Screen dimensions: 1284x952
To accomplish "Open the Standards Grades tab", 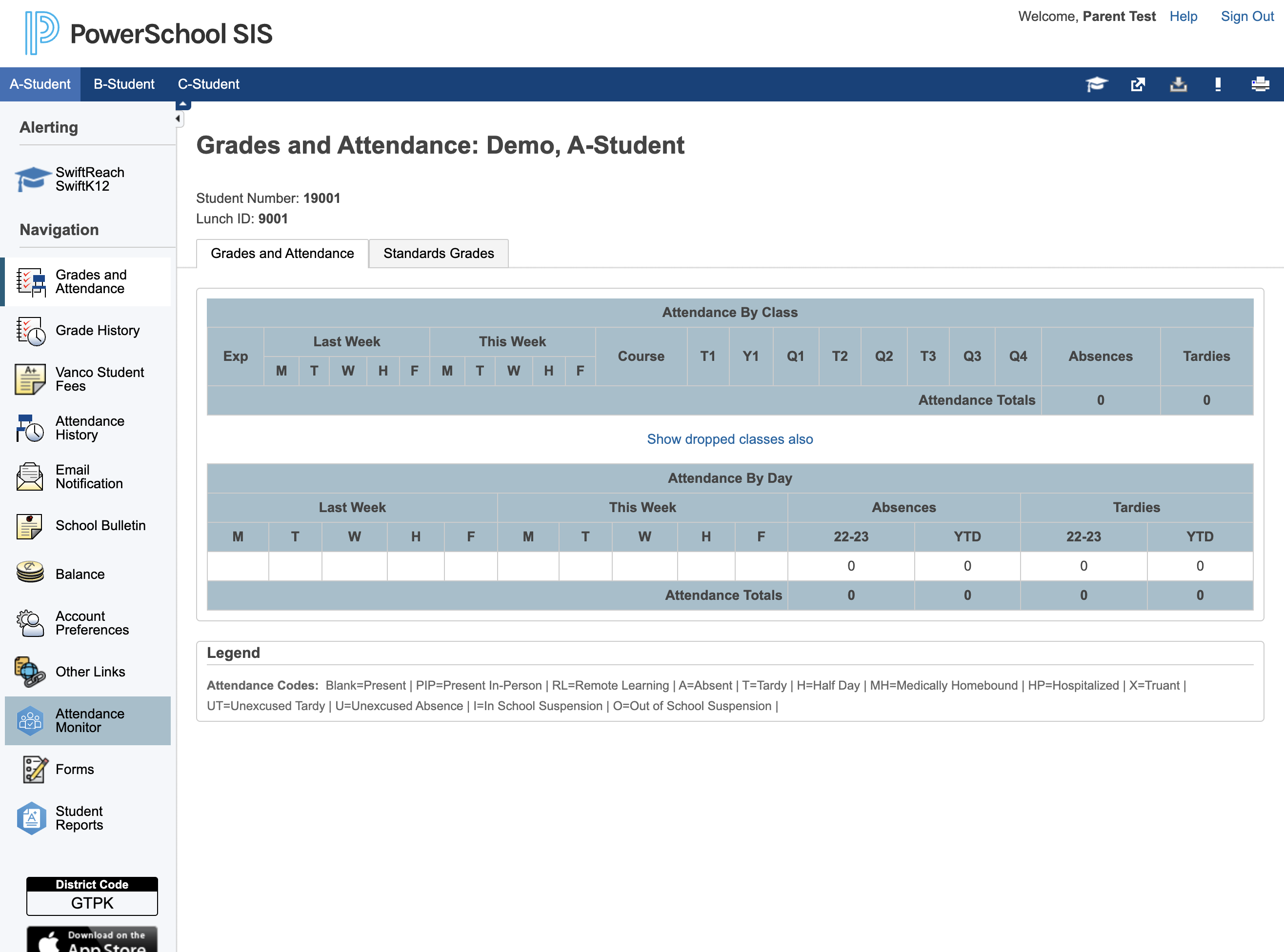I will point(439,254).
